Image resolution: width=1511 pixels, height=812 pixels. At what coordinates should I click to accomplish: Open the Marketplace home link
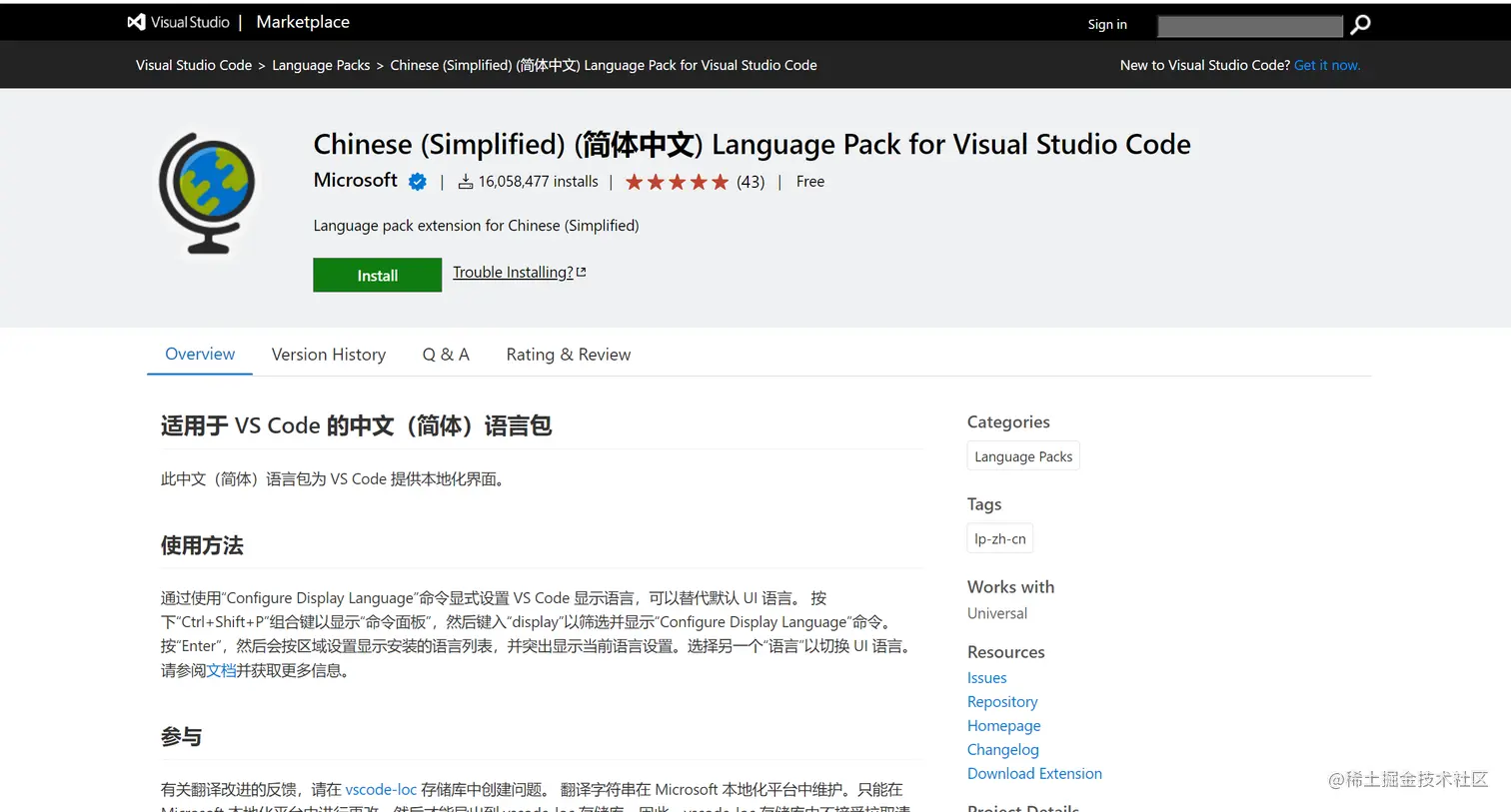click(303, 22)
